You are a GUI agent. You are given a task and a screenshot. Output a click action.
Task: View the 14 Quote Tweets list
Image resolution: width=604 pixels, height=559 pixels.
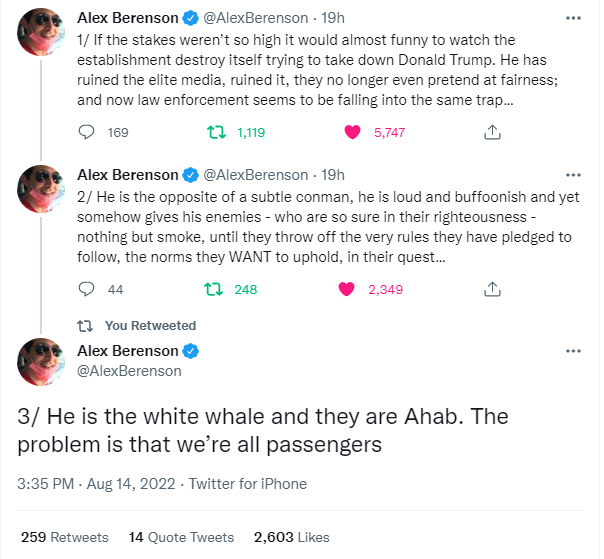pos(181,537)
